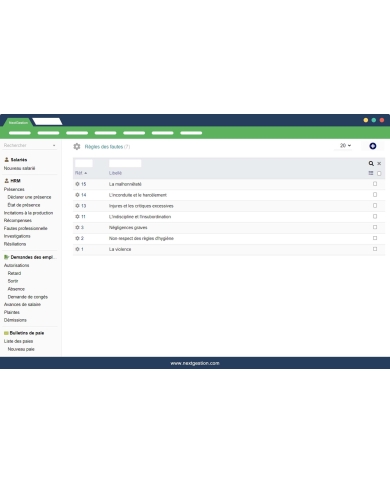Open Nouveau salarié in sidebar
The width and height of the screenshot is (390, 484).
click(x=19, y=168)
